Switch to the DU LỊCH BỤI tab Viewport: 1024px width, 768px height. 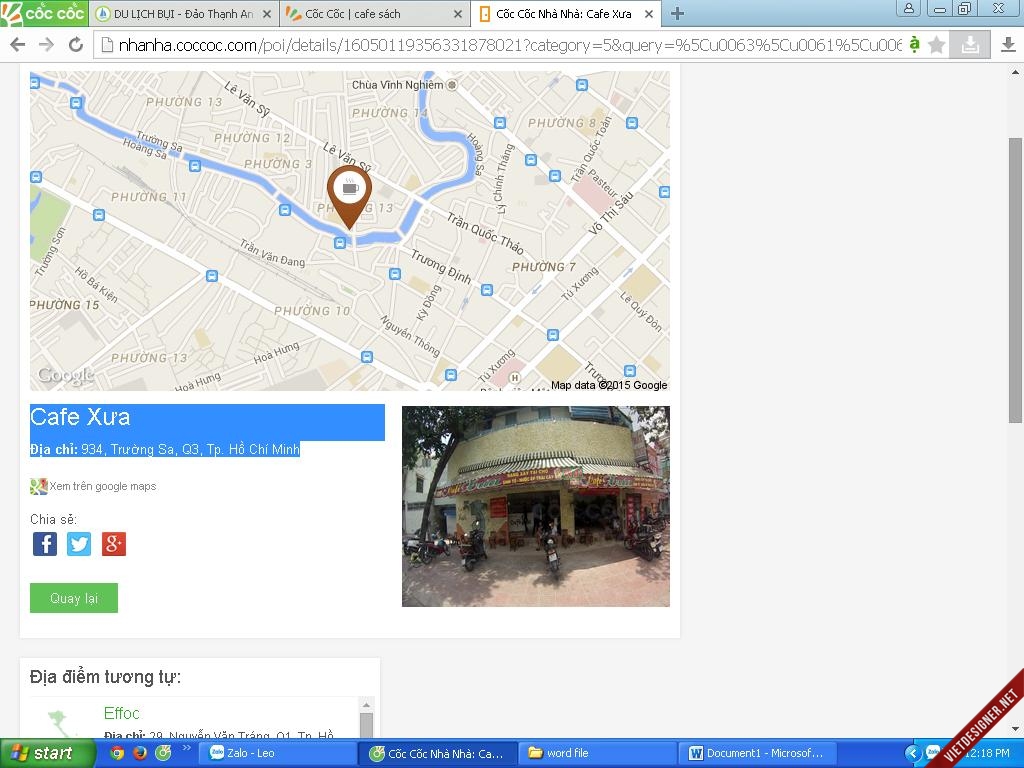[176, 14]
